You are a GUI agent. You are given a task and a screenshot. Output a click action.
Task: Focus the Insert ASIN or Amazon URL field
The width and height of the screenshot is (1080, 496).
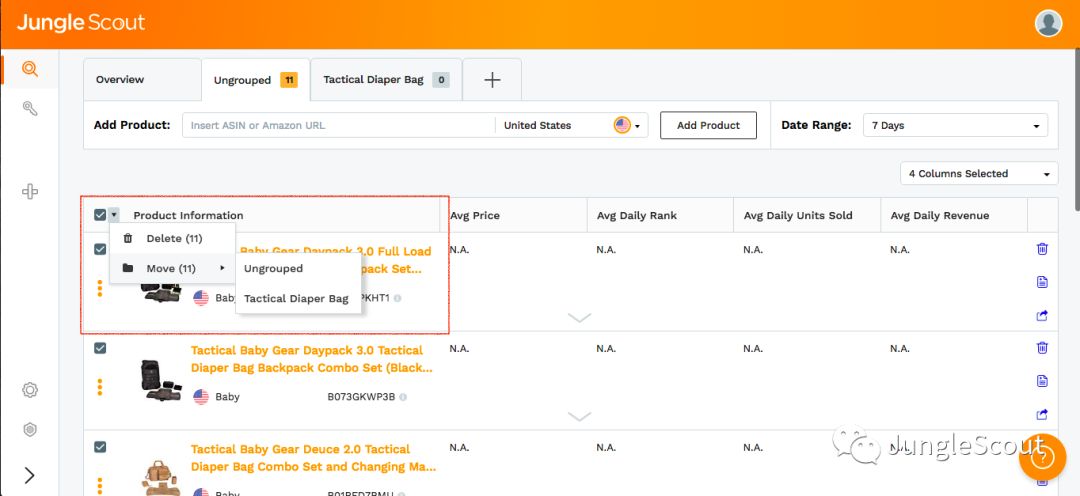point(338,125)
